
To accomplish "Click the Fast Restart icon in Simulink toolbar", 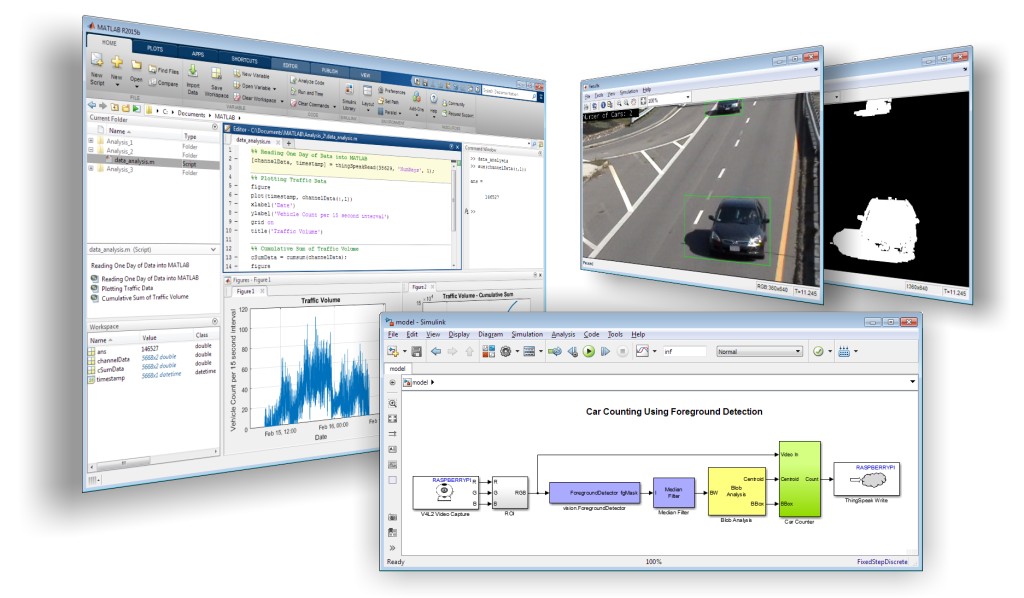I will [554, 351].
